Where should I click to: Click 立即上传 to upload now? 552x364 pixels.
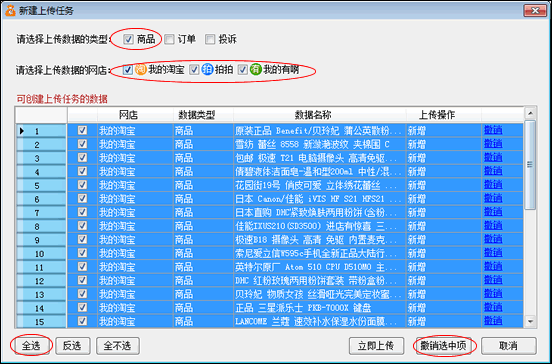(x=376, y=346)
